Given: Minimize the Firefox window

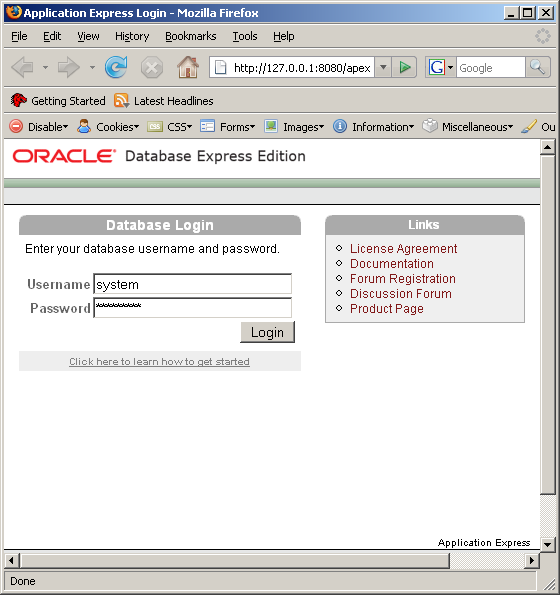Looking at the screenshot, I should (511, 13).
